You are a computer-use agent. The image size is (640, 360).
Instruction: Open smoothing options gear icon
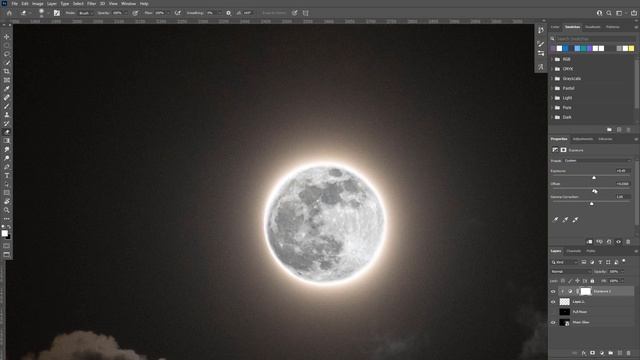pyautogui.click(x=229, y=13)
